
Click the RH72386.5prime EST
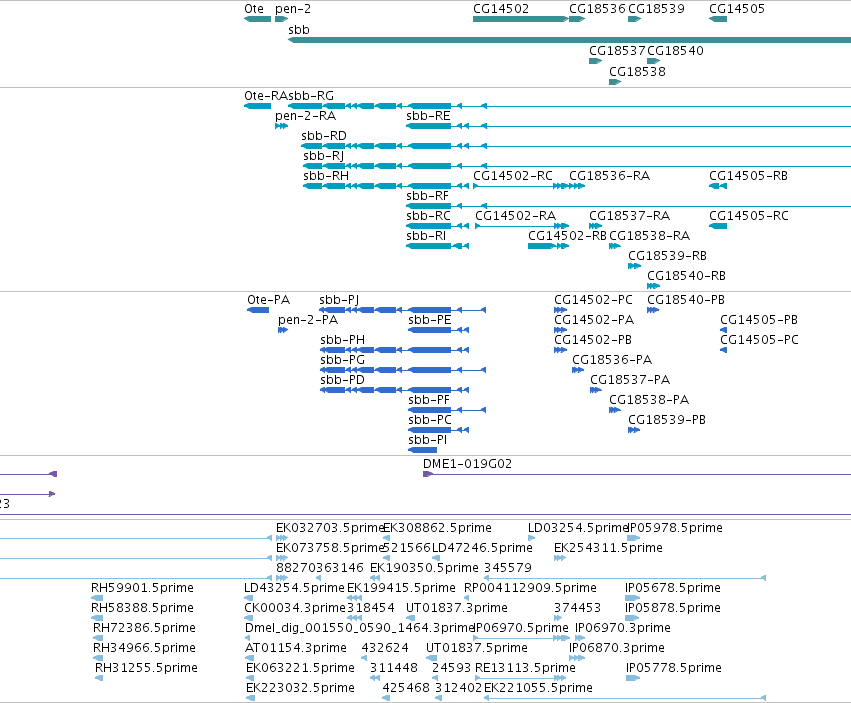(x=98, y=638)
